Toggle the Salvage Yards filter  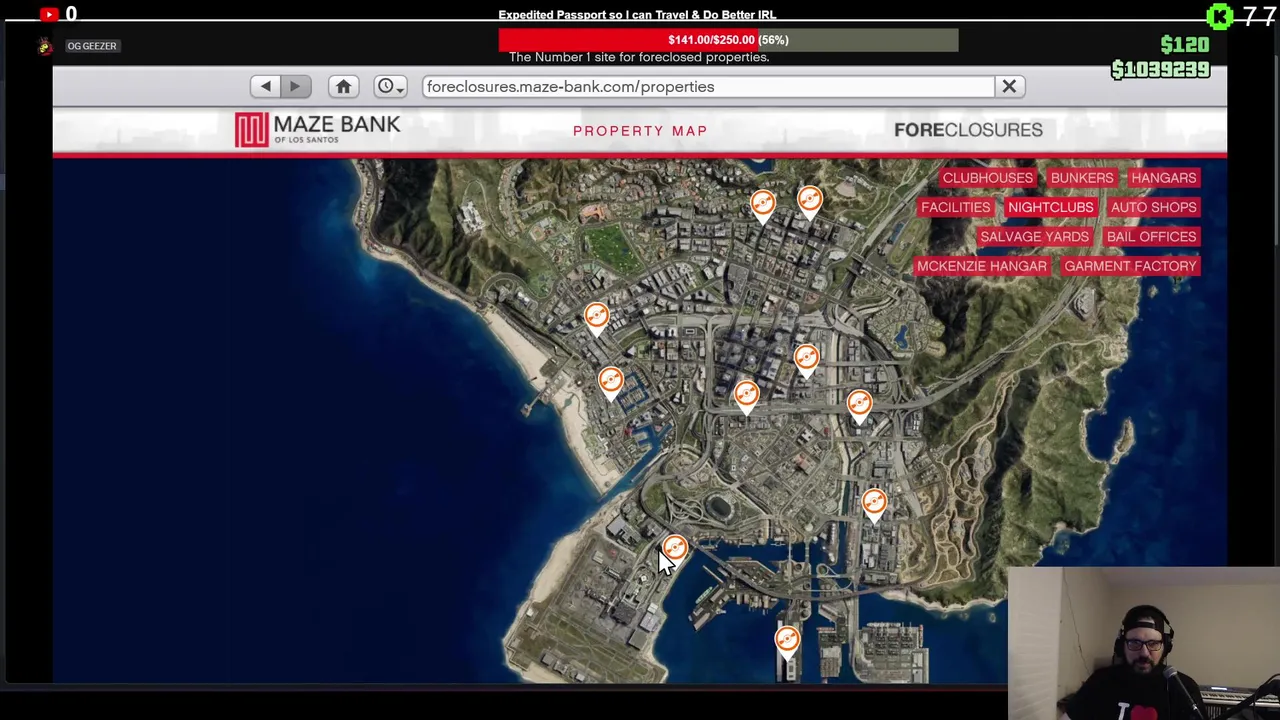[x=1034, y=237]
